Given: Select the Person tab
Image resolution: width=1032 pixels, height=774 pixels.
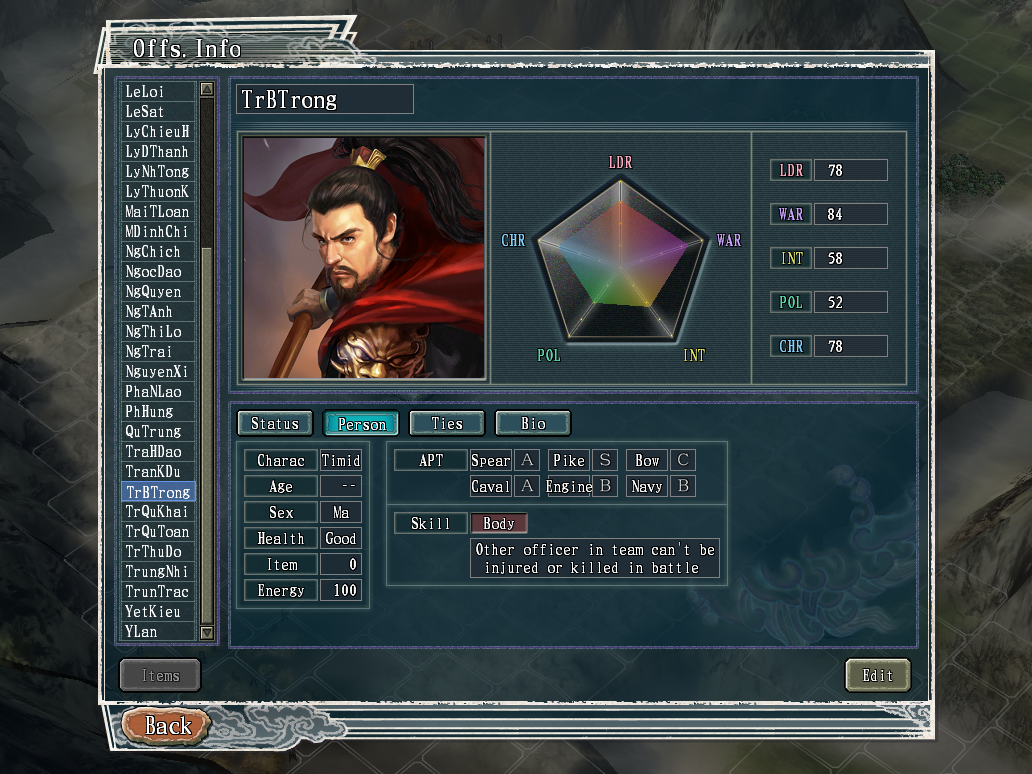Looking at the screenshot, I should pos(361,424).
